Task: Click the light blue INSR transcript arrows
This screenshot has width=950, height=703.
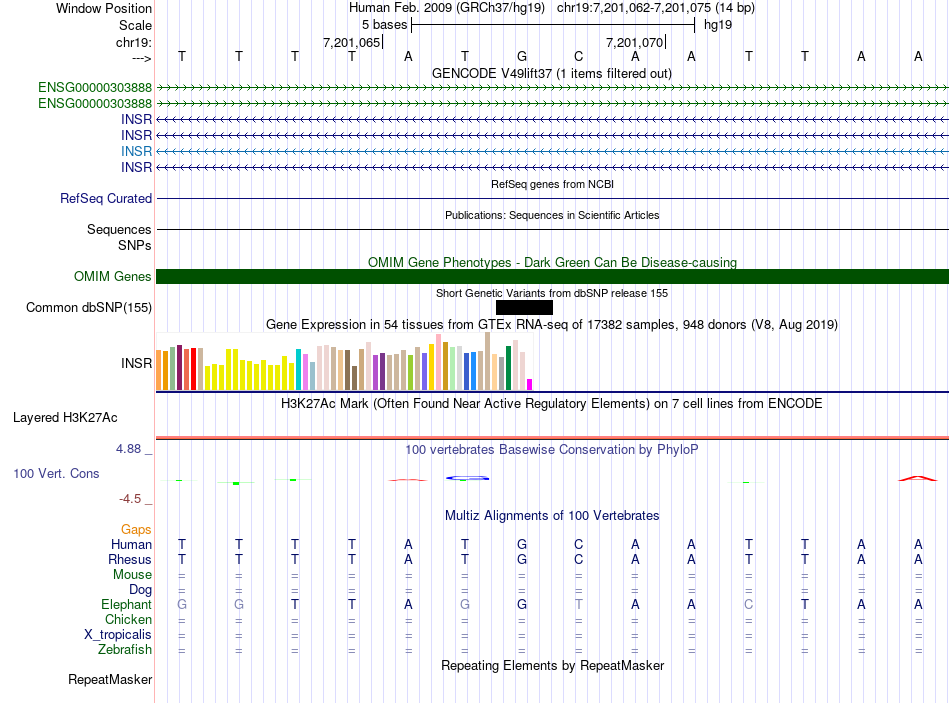Action: 552,151
